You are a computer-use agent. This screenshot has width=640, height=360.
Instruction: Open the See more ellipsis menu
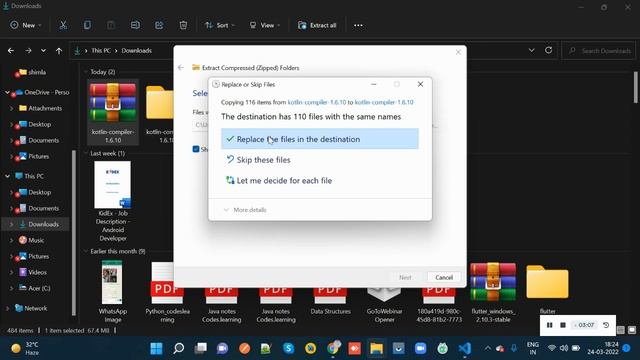click(x=358, y=25)
